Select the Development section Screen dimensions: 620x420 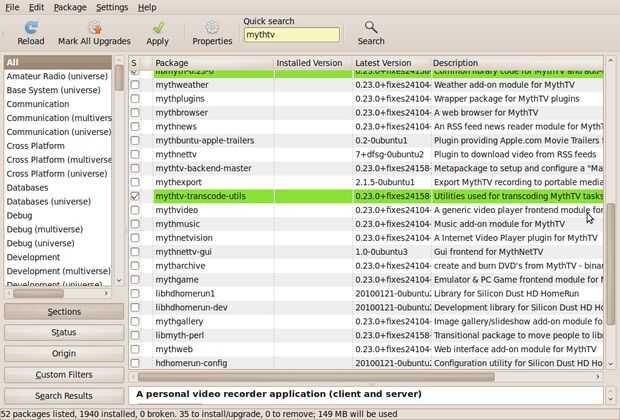[58, 257]
